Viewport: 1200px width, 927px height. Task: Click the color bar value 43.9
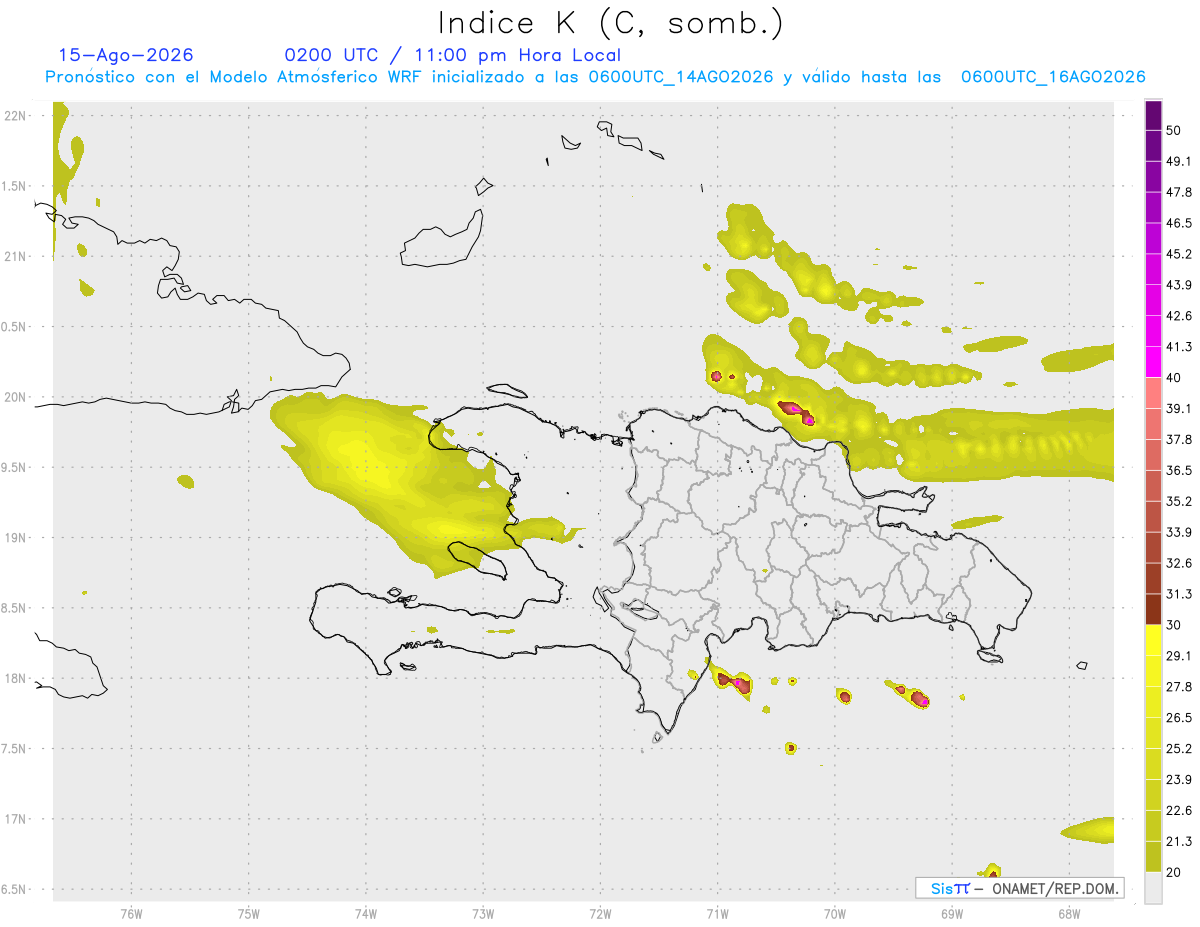1179,285
